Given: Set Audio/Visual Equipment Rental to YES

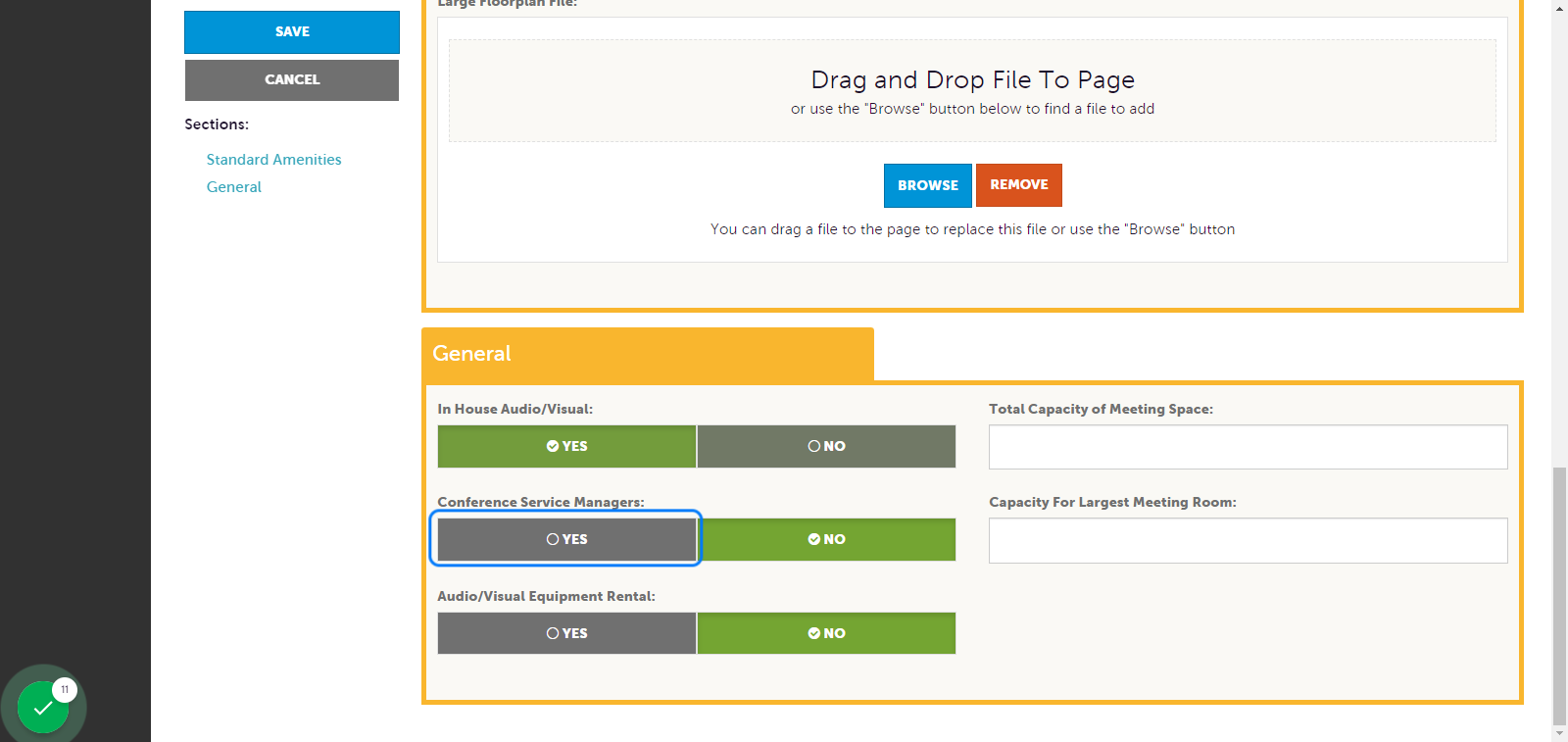Looking at the screenshot, I should 566,633.
